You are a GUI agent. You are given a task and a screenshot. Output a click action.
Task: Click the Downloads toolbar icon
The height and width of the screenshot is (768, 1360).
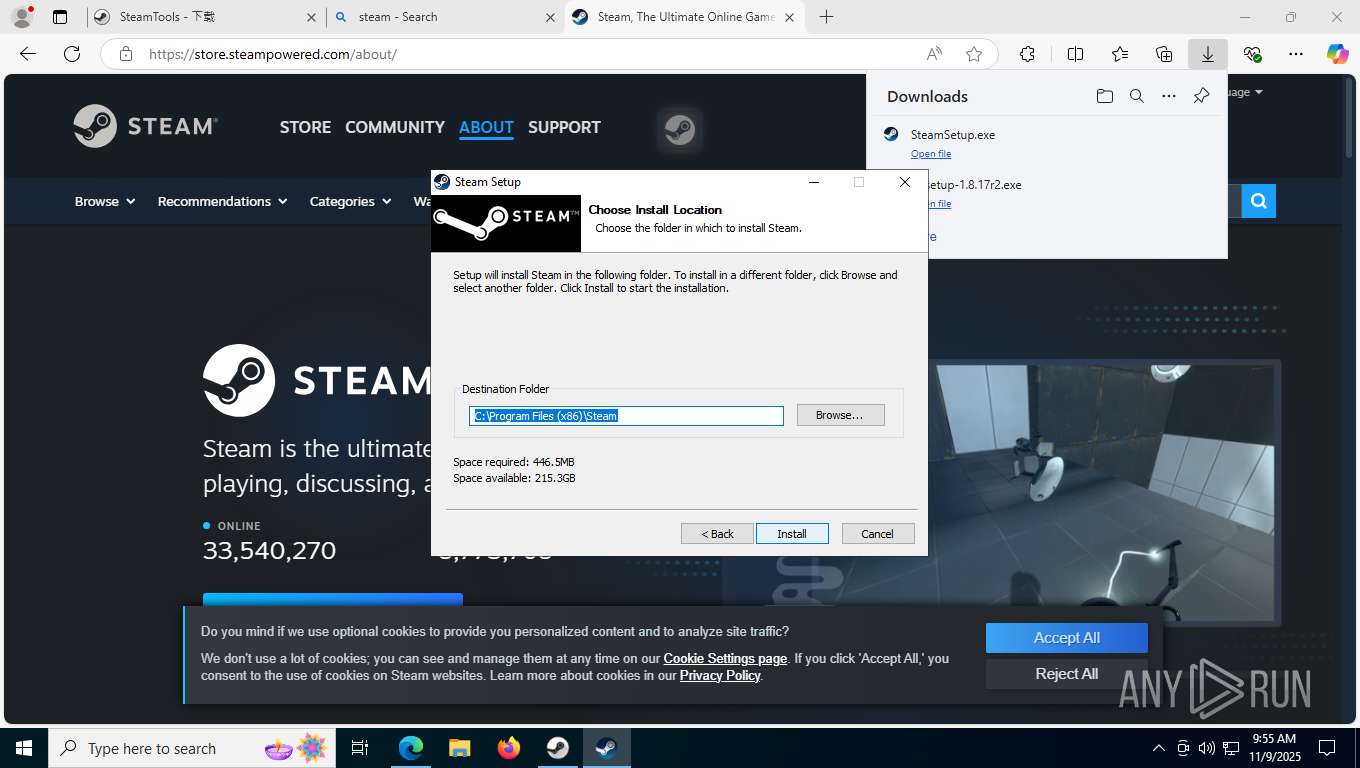point(1208,54)
